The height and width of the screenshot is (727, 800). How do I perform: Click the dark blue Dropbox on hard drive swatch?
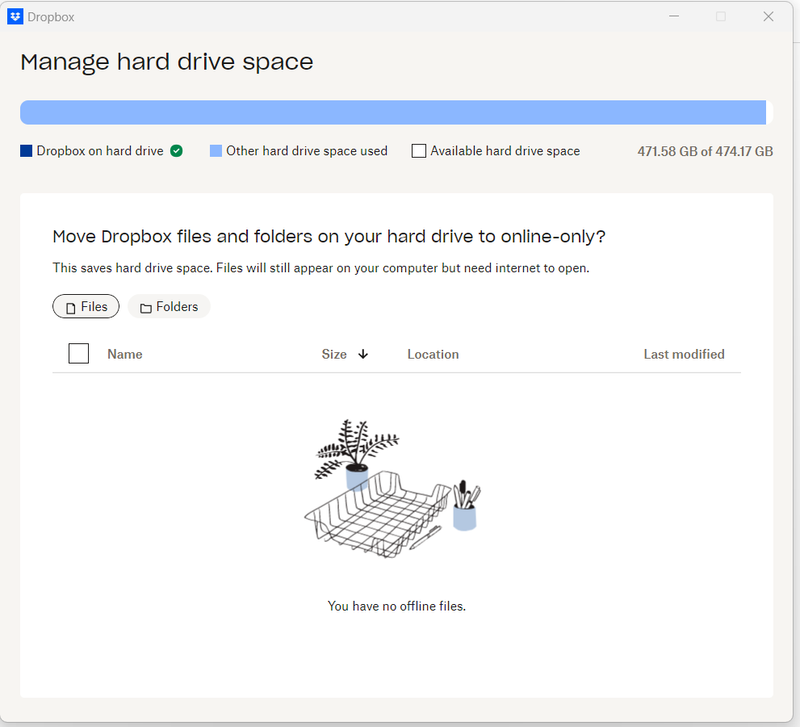[26, 151]
